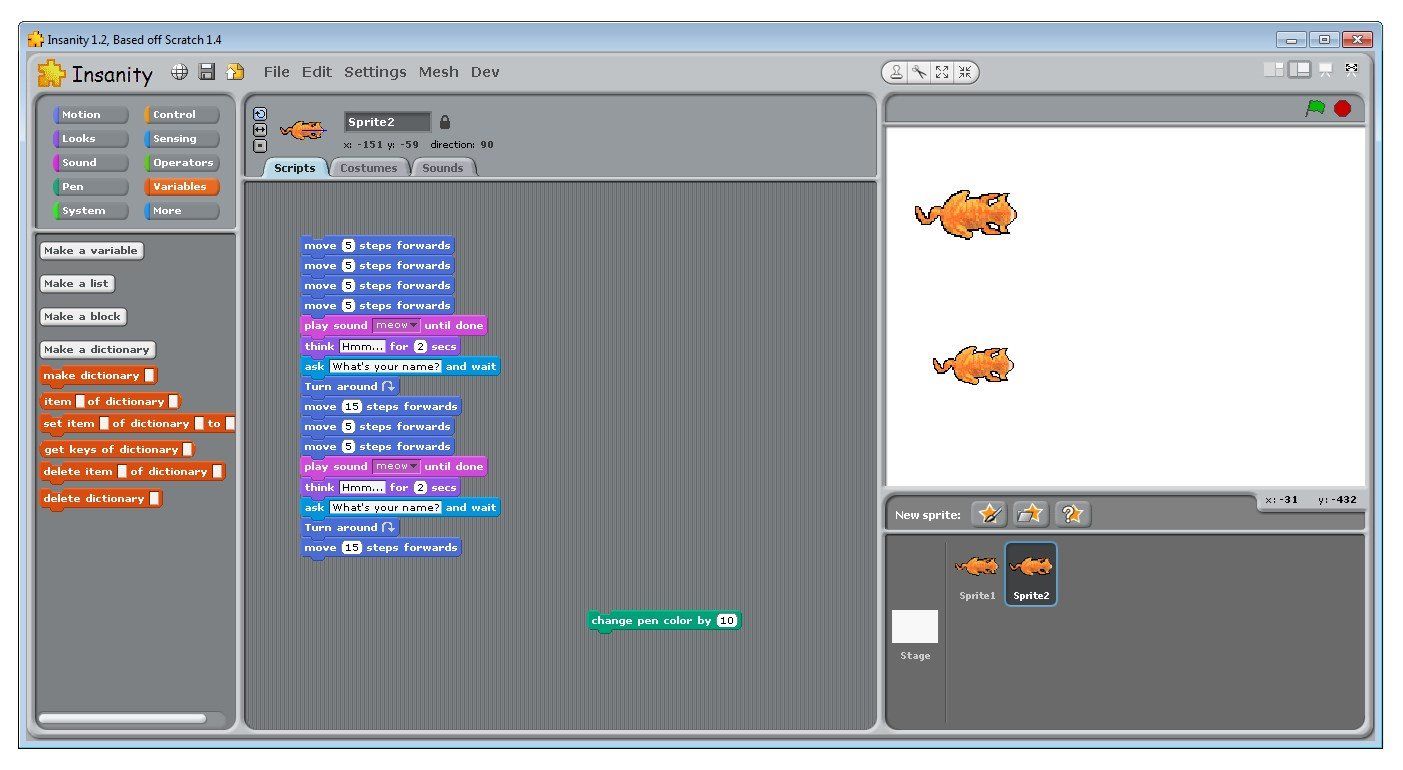Click the delete item of dictionary block
Screen dimensions: 1403x770
click(133, 472)
